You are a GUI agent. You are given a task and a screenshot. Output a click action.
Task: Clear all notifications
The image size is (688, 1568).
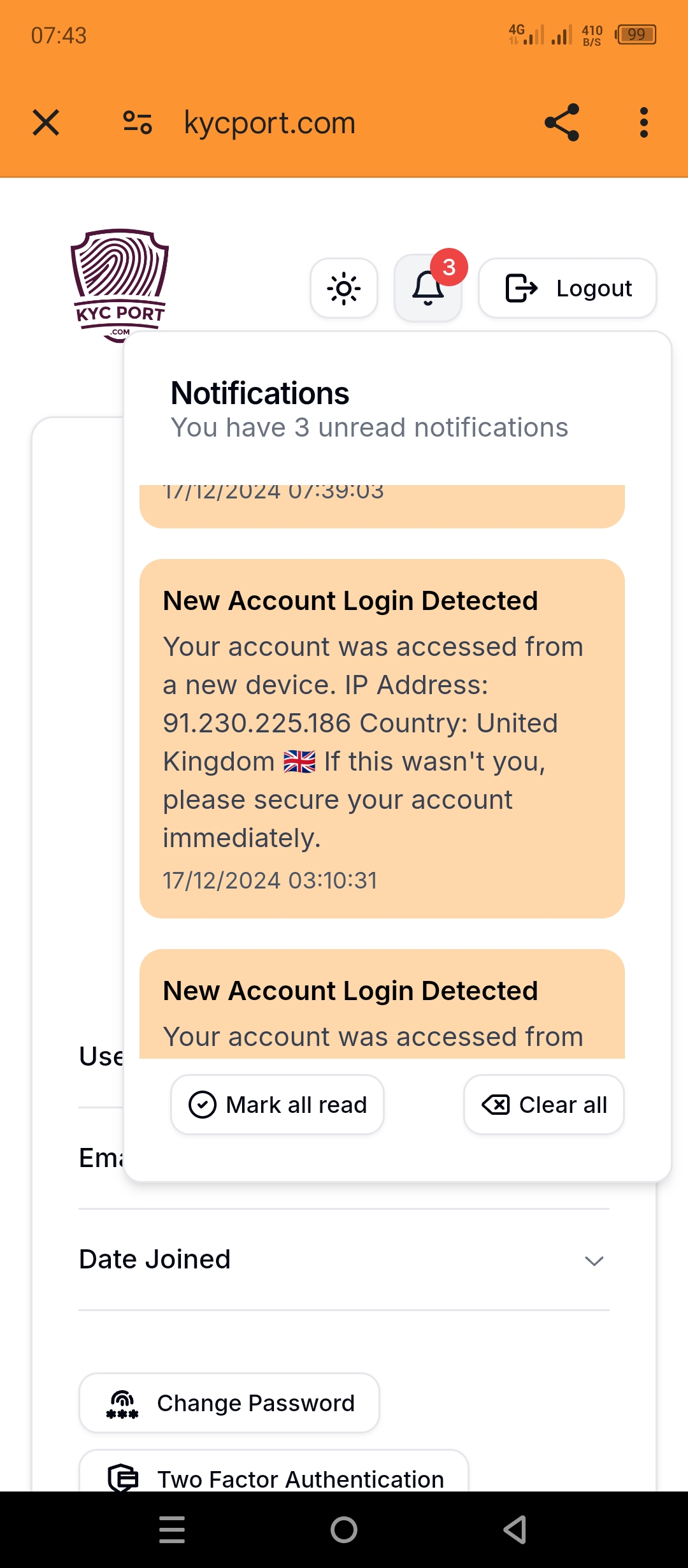(544, 1105)
